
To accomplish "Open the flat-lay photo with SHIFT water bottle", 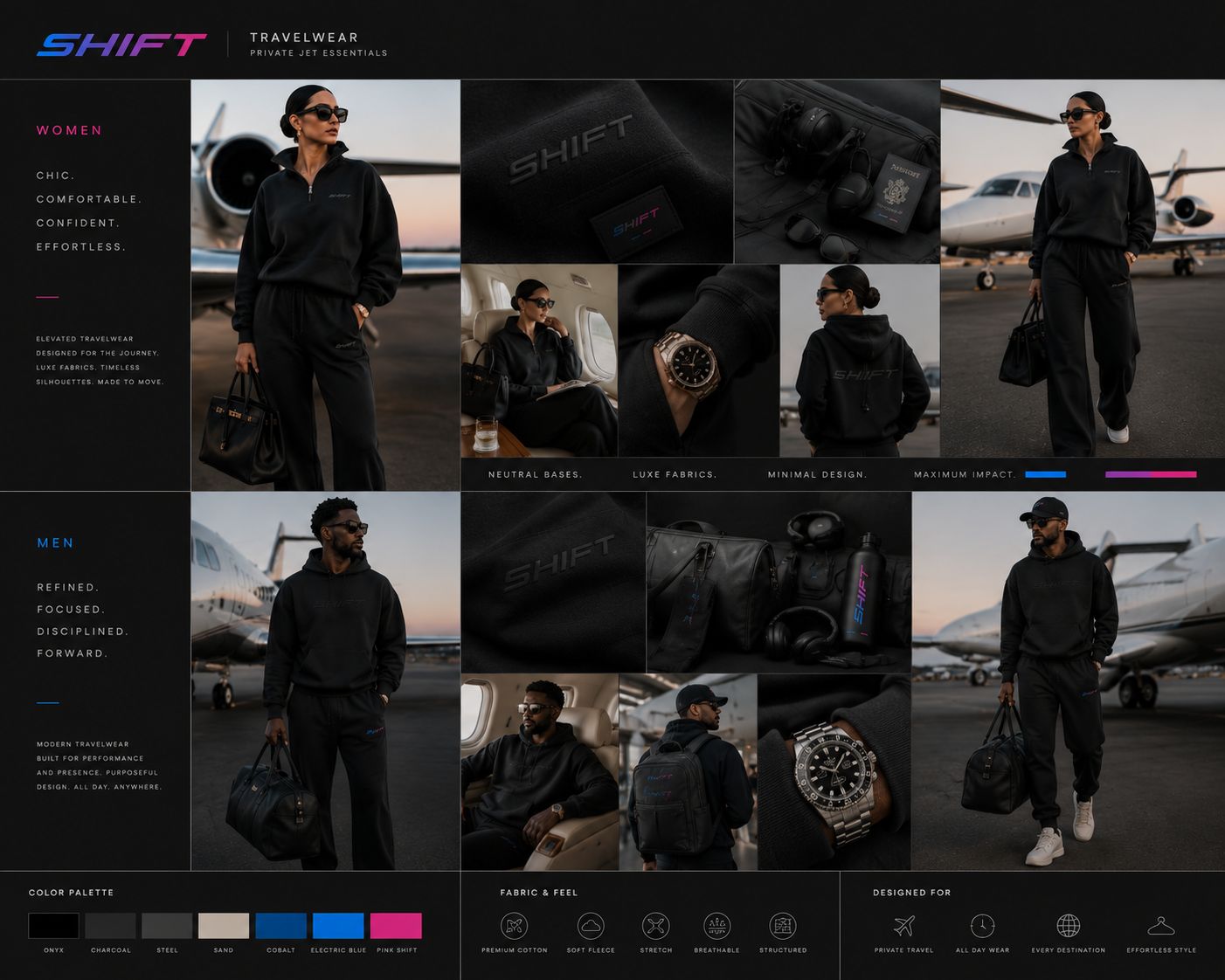I will [x=779, y=582].
